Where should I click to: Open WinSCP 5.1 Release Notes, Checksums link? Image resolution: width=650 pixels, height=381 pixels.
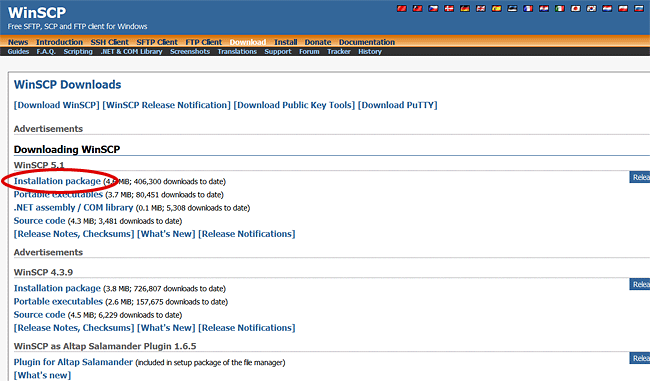(x=74, y=234)
